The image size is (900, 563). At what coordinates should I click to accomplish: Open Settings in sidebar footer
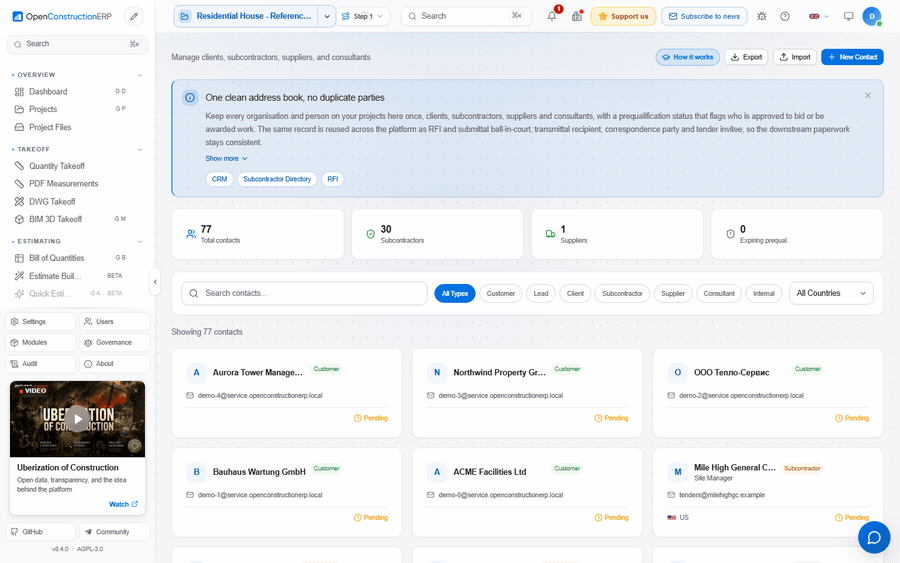[41, 321]
